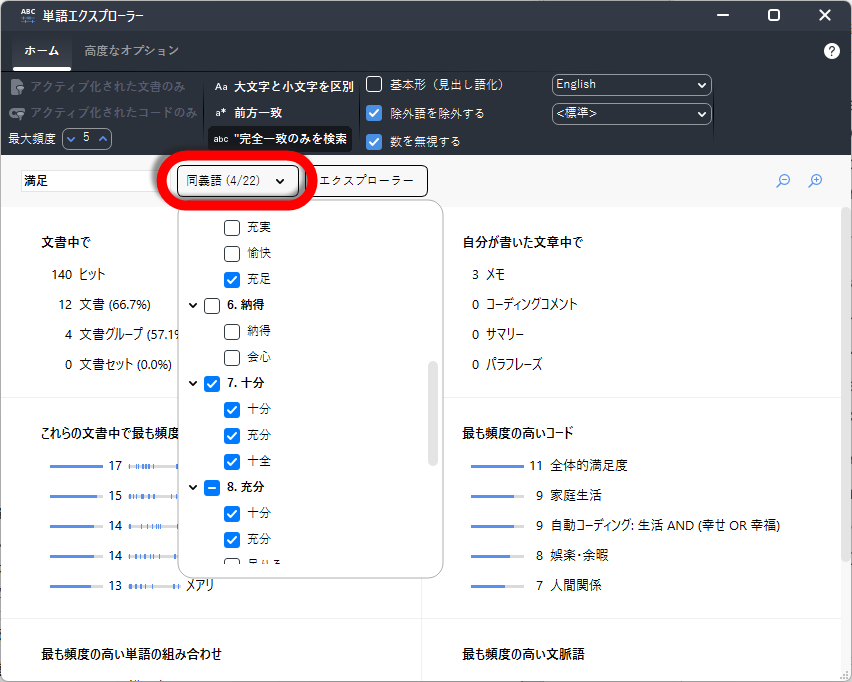Image resolution: width=852 pixels, height=682 pixels.
Task: Switch to the 高度なオプション tab
Action: [x=132, y=51]
